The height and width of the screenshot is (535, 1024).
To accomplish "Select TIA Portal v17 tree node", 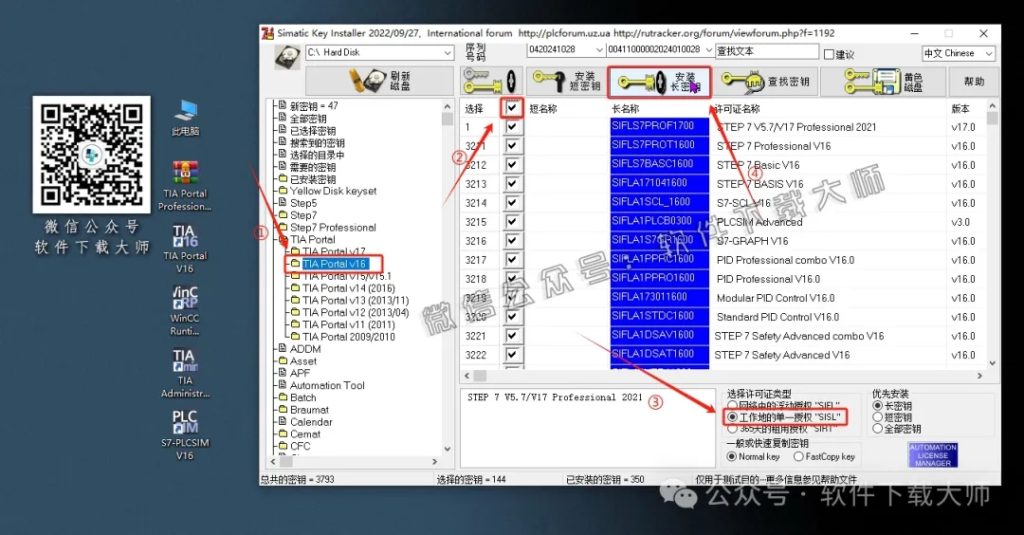I will pyautogui.click(x=334, y=251).
